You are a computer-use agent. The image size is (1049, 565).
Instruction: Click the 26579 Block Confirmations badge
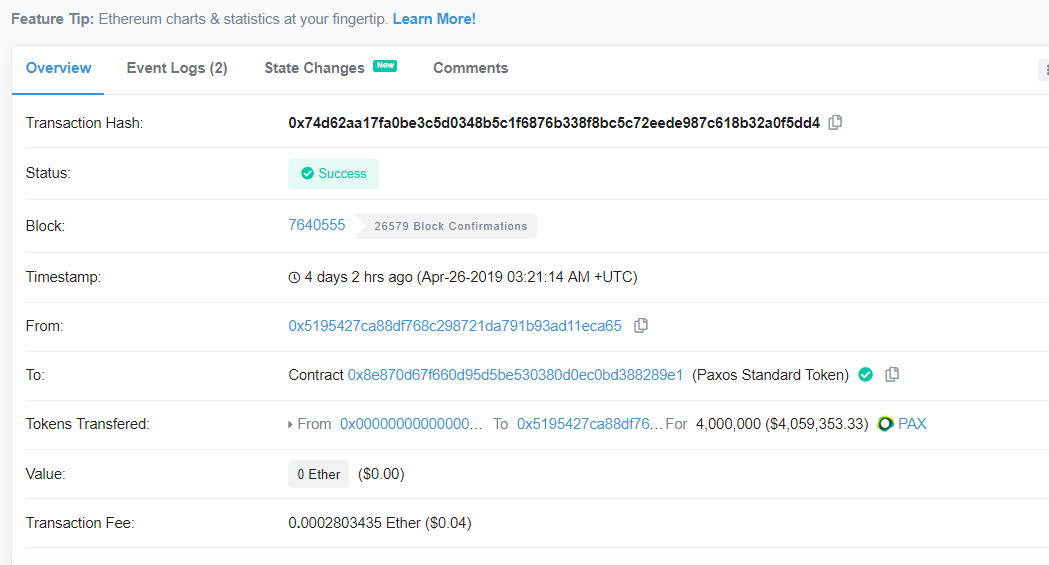pos(450,226)
